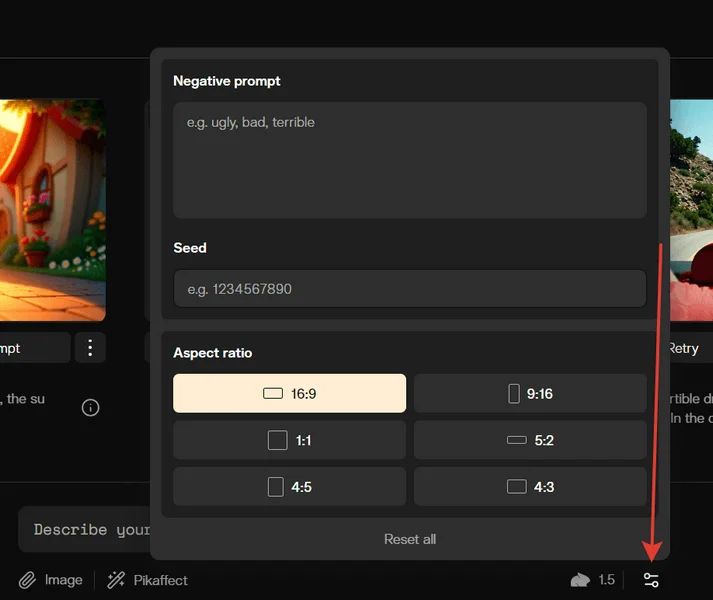Click into the Seed number field
Viewport: 713px width, 600px height.
tap(410, 289)
